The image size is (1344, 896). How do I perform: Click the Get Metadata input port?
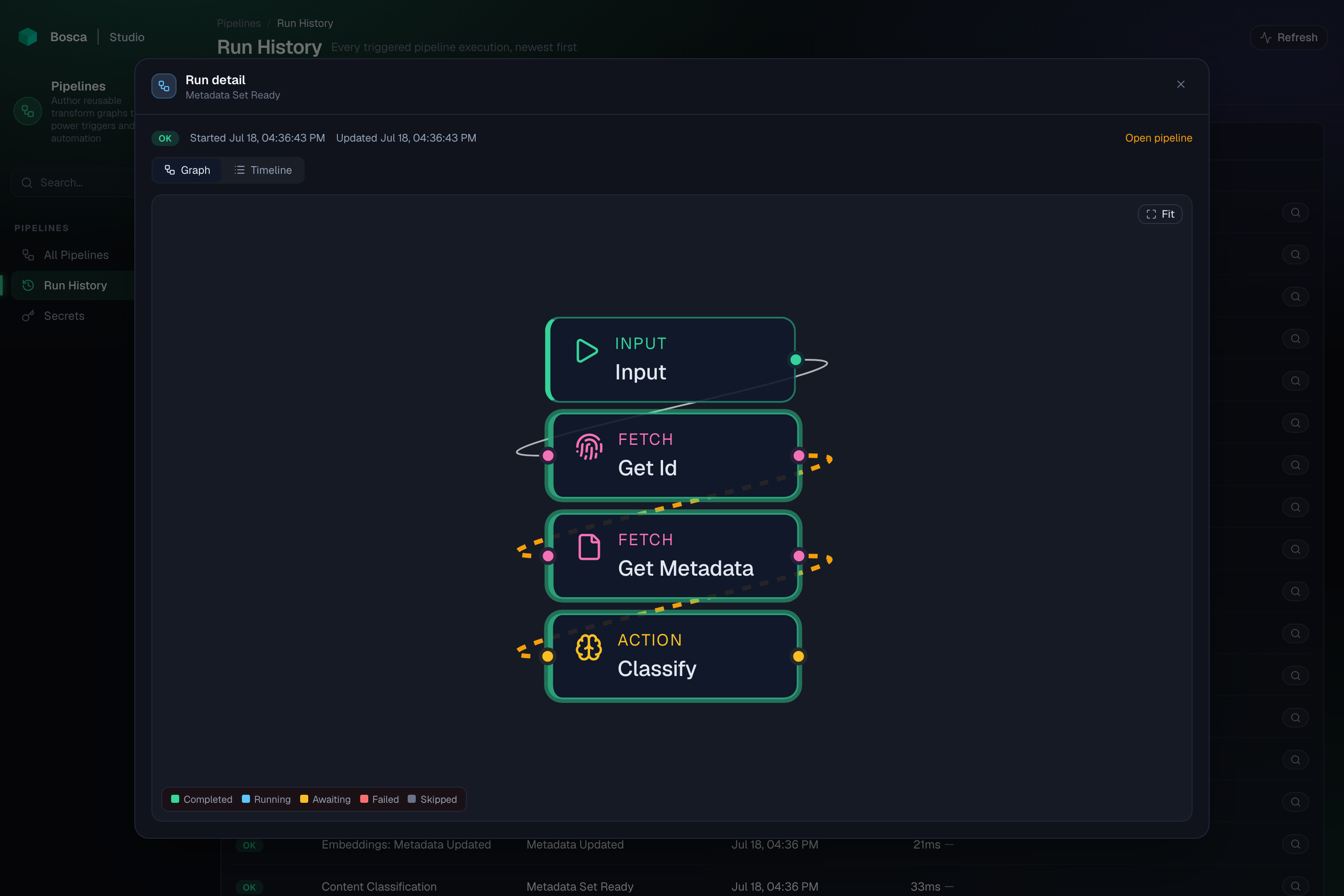point(548,556)
